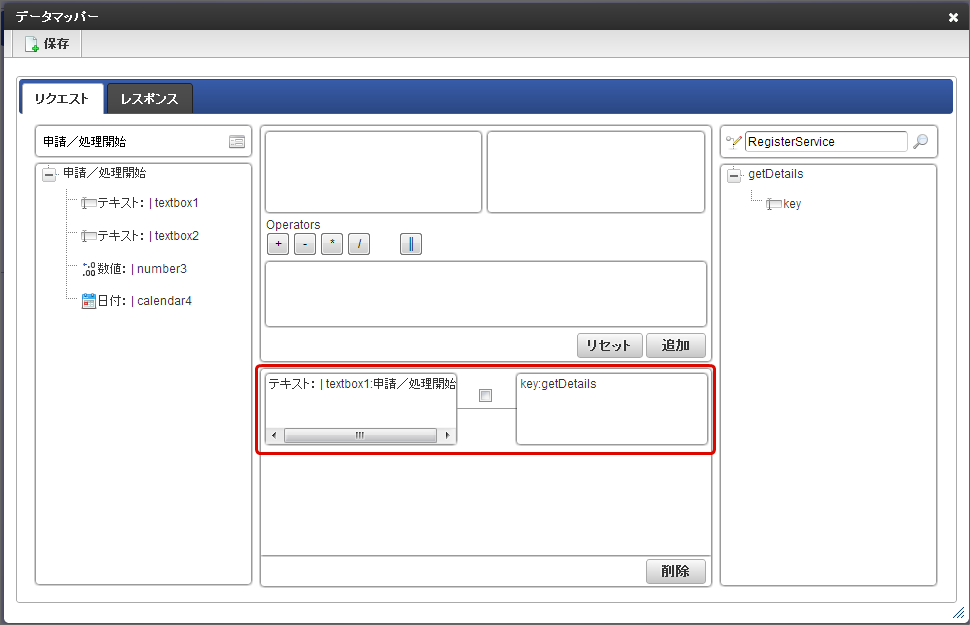Image resolution: width=970 pixels, height=625 pixels.
Task: Click the 保存 save button
Action: pos(47,44)
